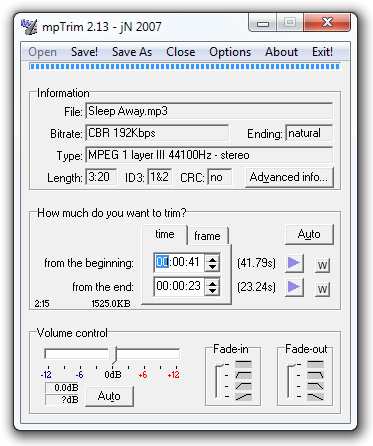Switch to the time tab
The height and width of the screenshot is (446, 373).
click(165, 235)
